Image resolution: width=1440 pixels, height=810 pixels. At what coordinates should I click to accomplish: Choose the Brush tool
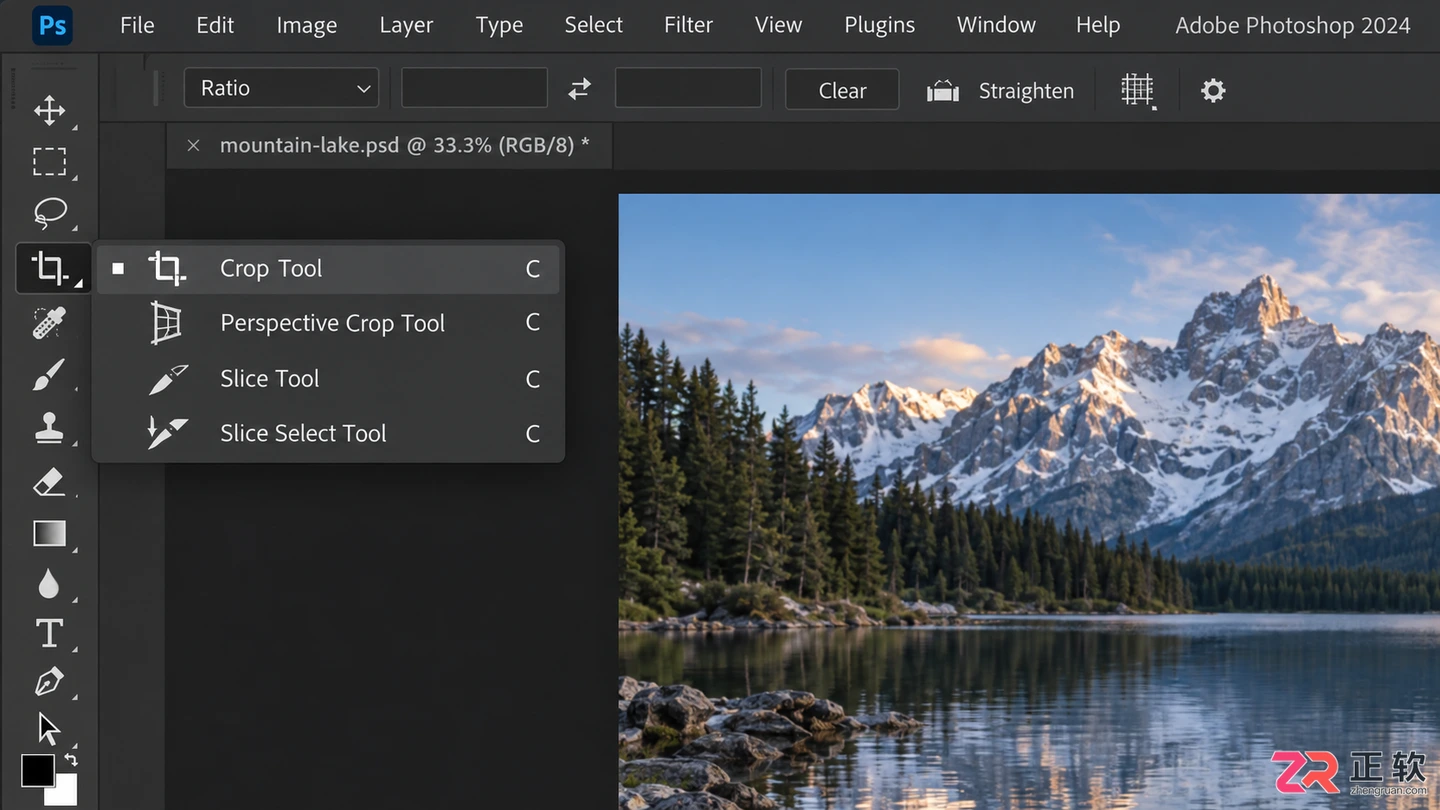coord(49,375)
